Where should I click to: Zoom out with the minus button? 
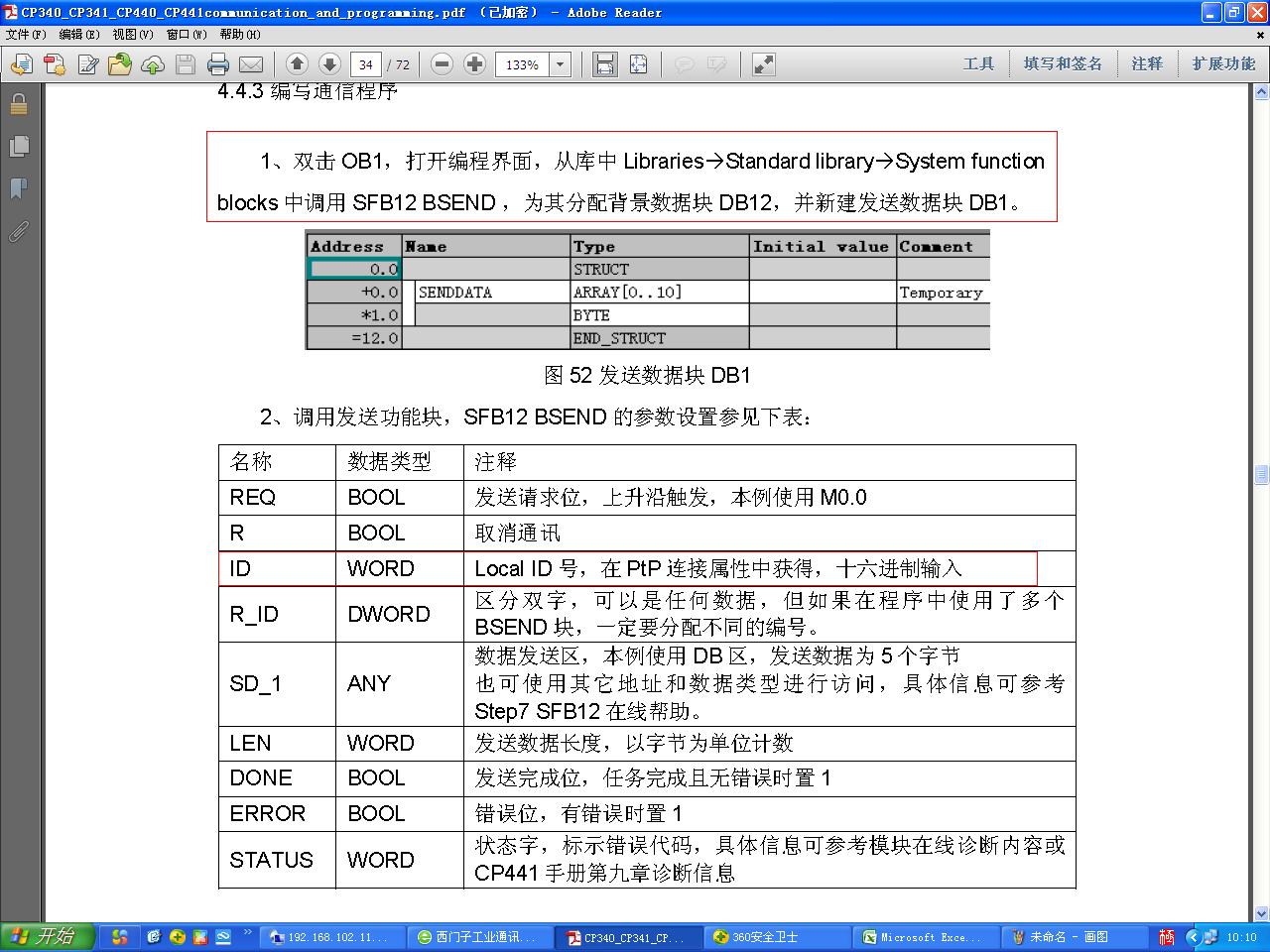[443, 64]
